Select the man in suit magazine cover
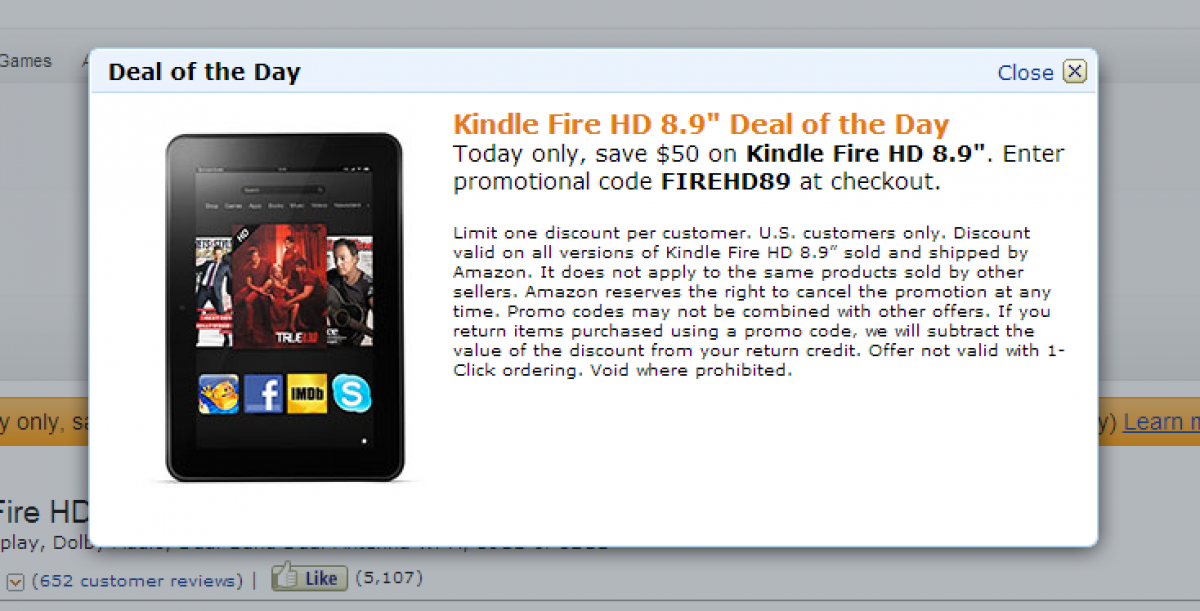Screen dimensions: 1200x611 coord(213,288)
